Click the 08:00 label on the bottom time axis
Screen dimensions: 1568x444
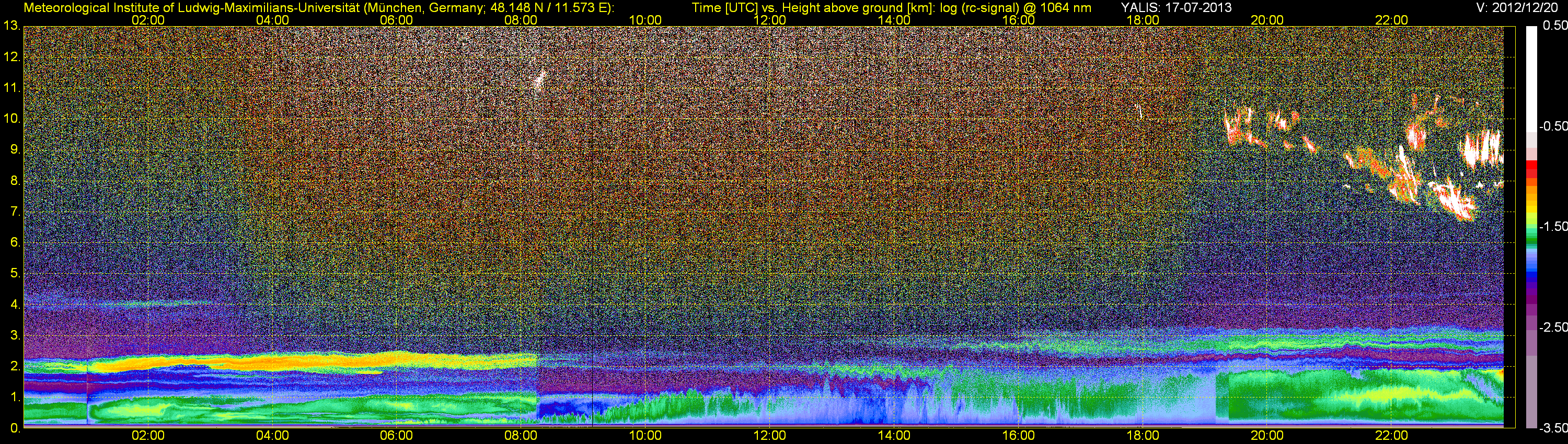[521, 436]
